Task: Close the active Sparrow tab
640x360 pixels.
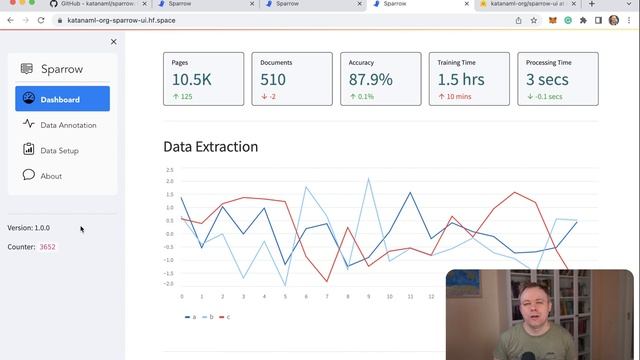Action: click(x=467, y=4)
